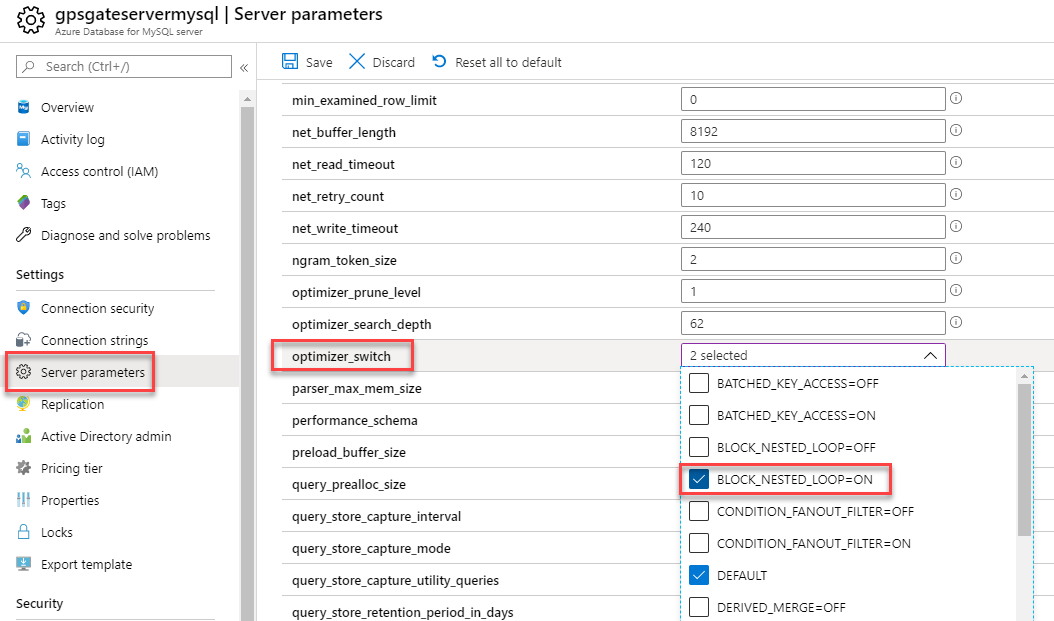Screen dimensions: 1054x621
Task: Click info icon for net_retry_count
Action: pyautogui.click(x=956, y=194)
